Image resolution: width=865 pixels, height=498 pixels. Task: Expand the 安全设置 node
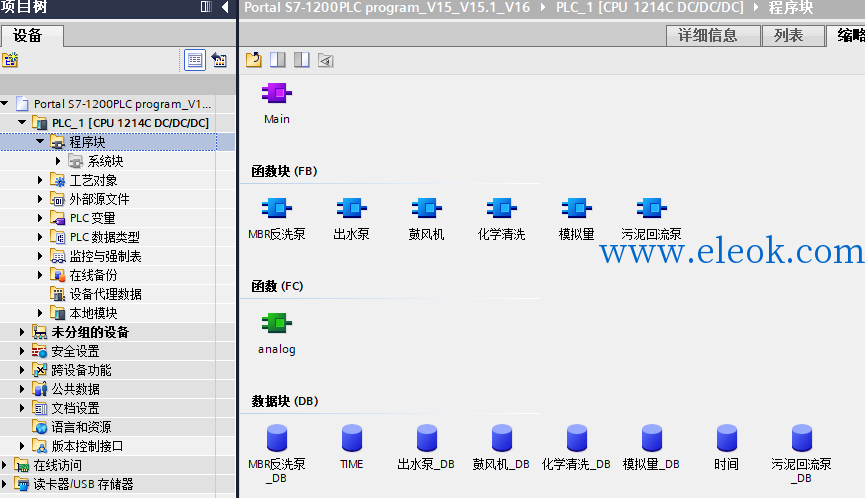point(22,351)
